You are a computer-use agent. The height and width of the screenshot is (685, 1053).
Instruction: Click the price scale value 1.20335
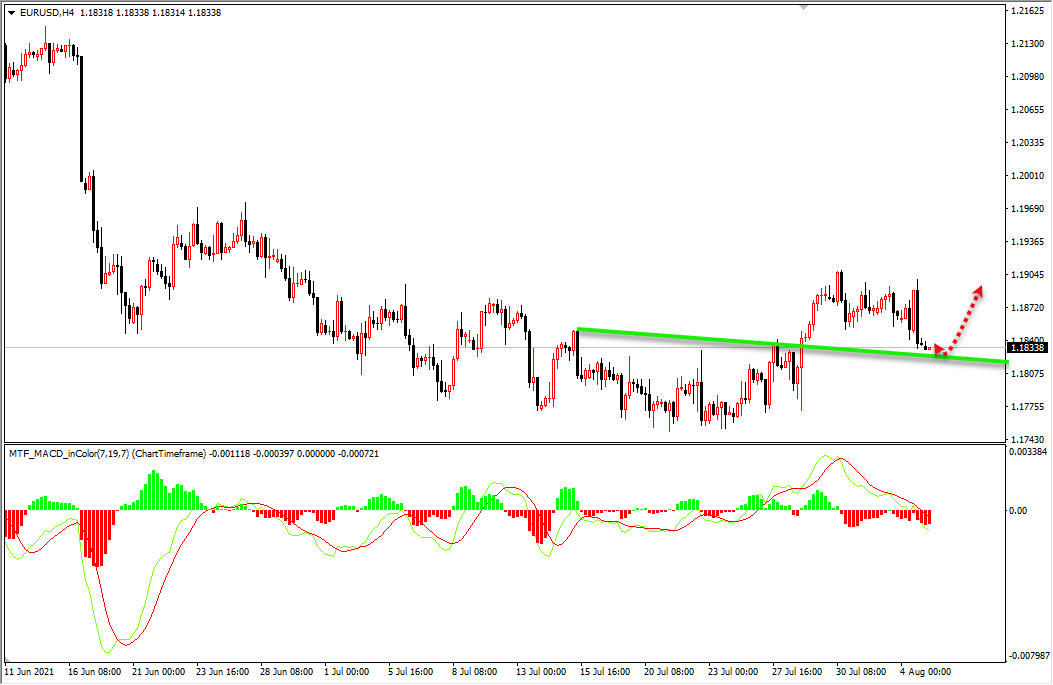[x=1027, y=142]
